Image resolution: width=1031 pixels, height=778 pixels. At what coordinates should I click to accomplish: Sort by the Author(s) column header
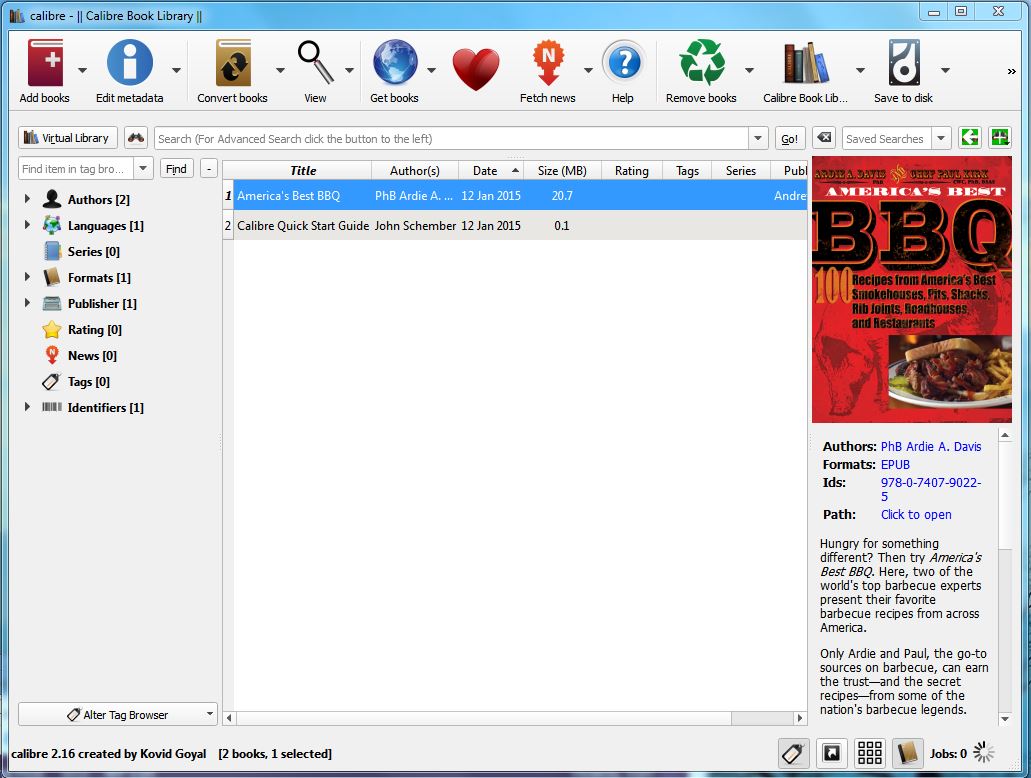[415, 170]
